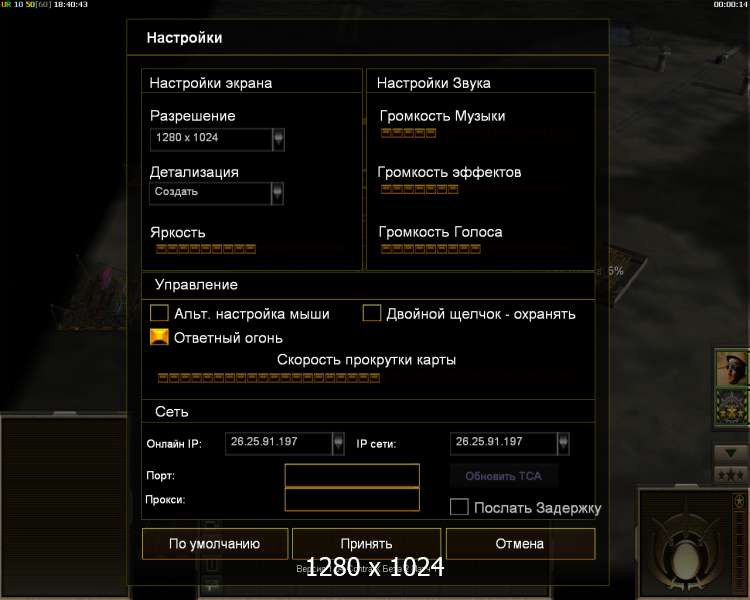This screenshot has height=600, width=750.
Task: Toggle Двойной щелчок - охранять checkbox
Action: pyautogui.click(x=372, y=313)
